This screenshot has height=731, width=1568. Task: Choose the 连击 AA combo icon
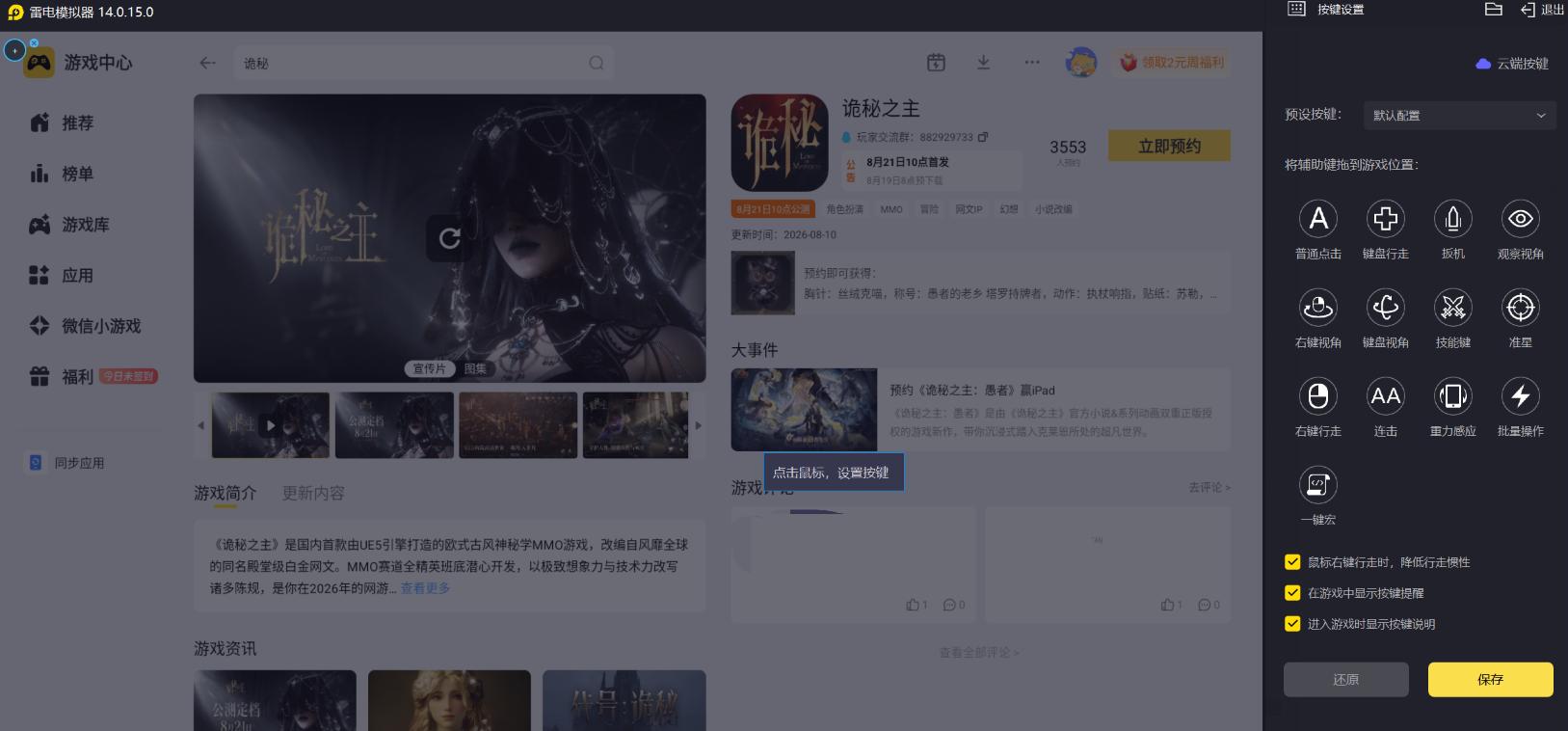tap(1386, 396)
